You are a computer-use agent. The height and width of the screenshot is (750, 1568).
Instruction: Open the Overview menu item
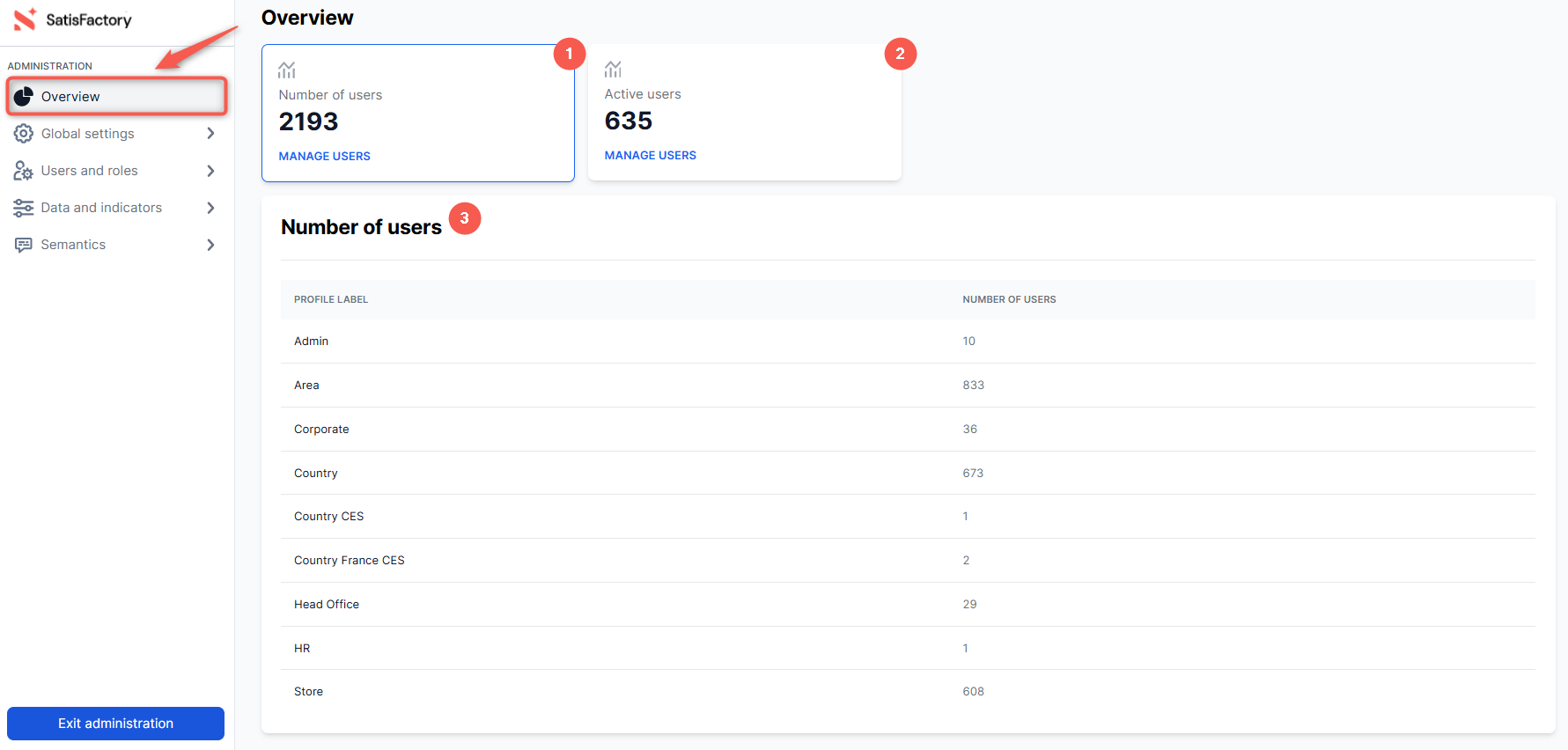point(70,97)
